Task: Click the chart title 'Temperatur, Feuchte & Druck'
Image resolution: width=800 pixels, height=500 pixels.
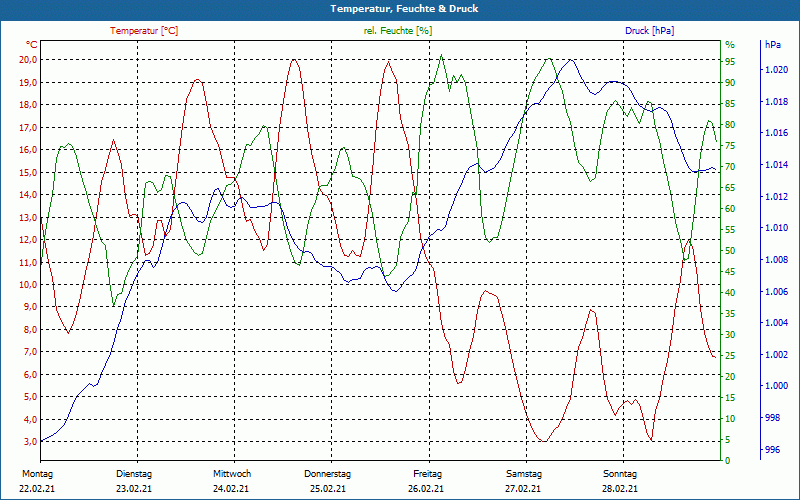Action: pyautogui.click(x=404, y=9)
